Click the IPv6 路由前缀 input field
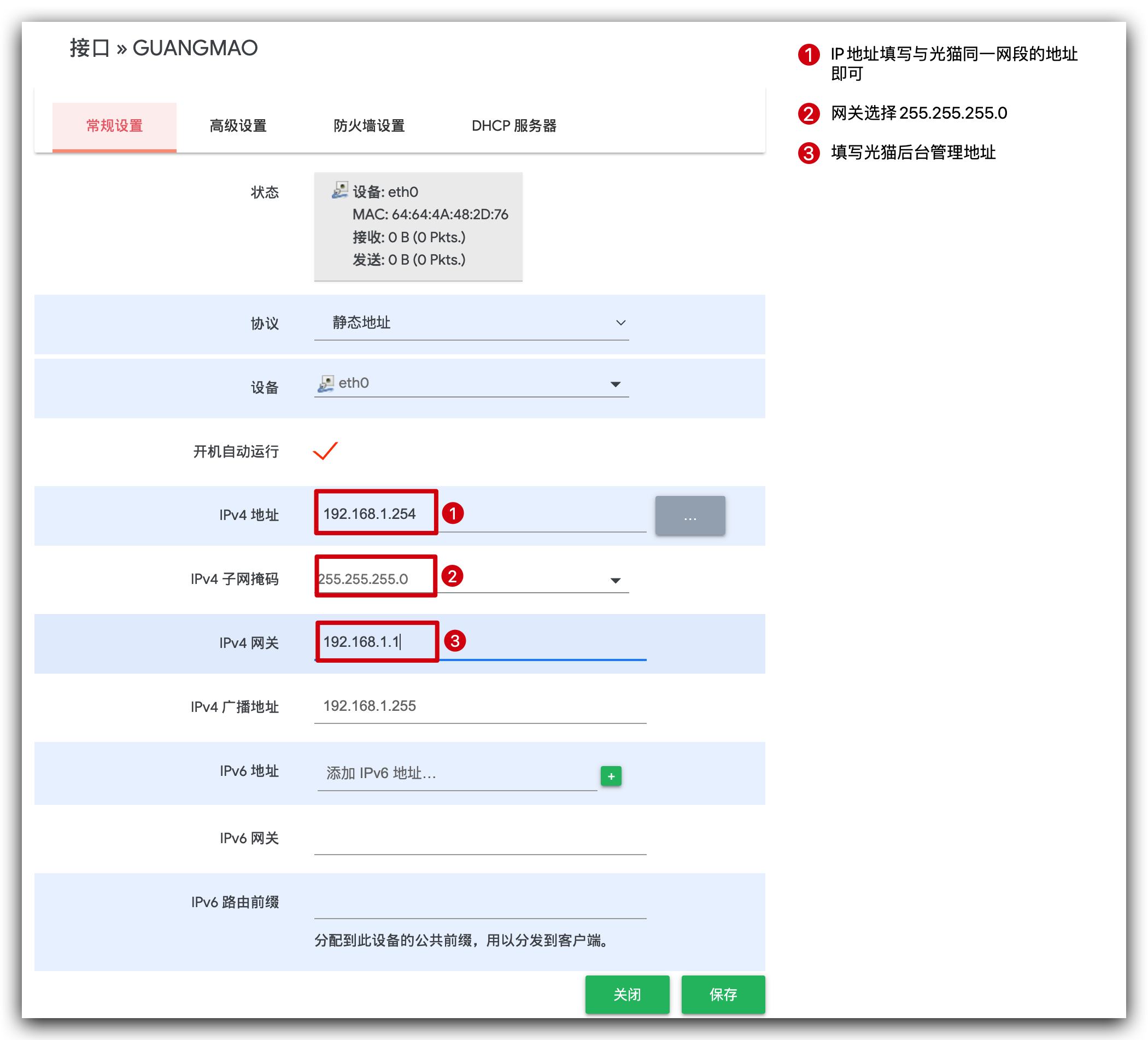The image size is (1148, 1040). point(480,902)
